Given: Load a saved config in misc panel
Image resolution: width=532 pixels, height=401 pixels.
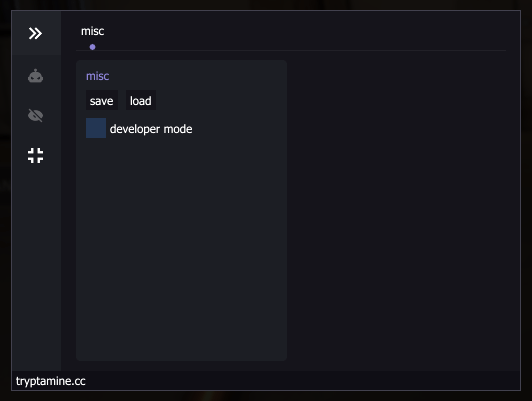Looking at the screenshot, I should tap(141, 100).
